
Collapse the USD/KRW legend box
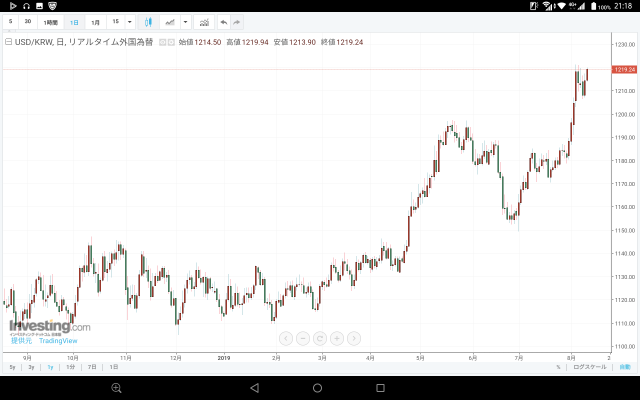point(8,42)
